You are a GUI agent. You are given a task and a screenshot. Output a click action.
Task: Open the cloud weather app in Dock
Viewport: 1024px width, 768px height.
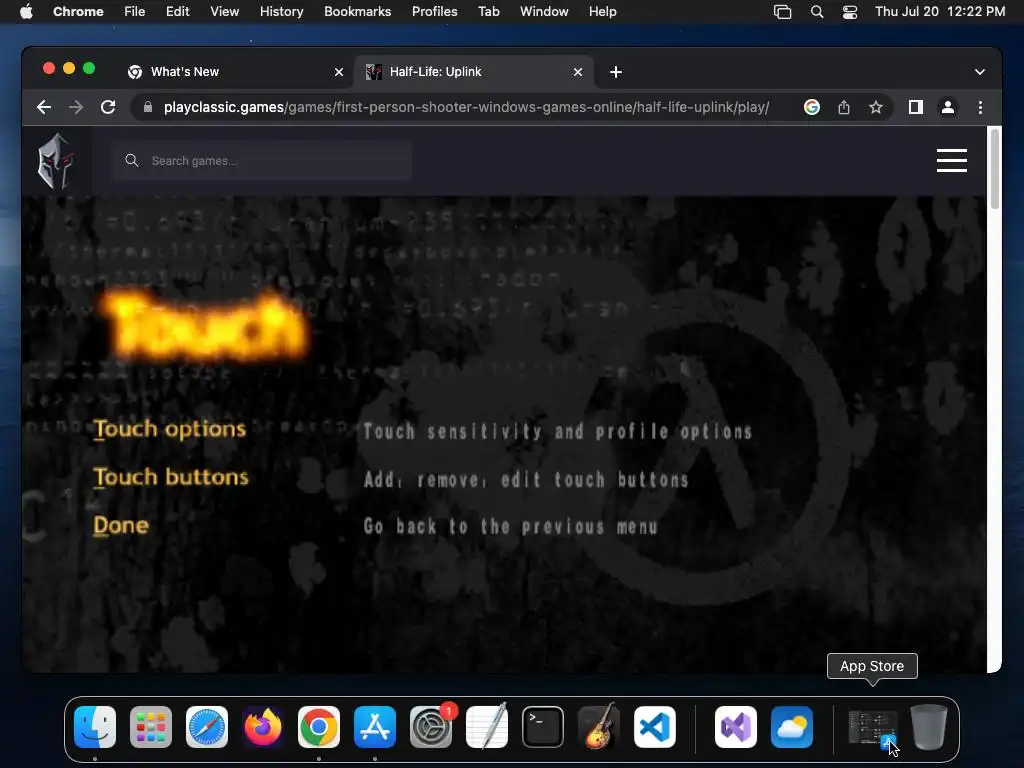792,727
